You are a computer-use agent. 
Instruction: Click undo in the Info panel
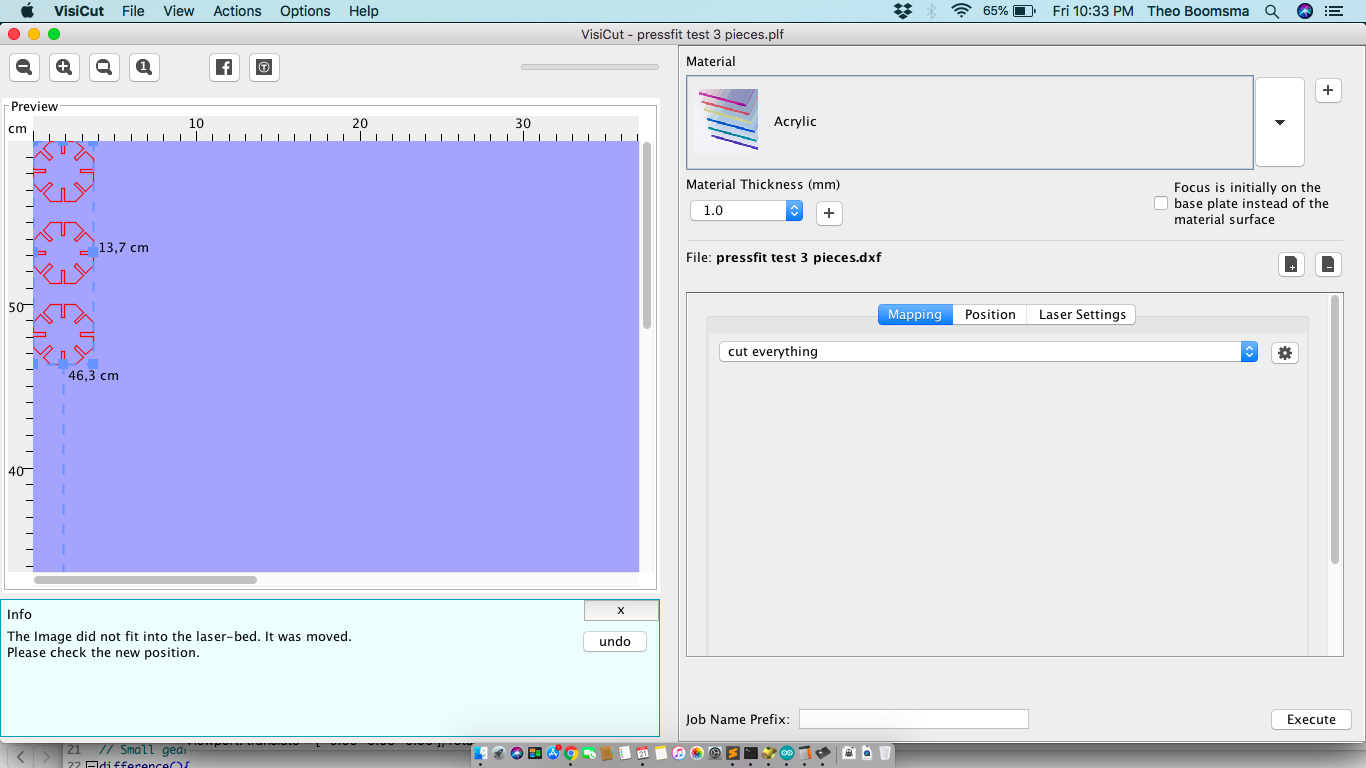tap(615, 642)
